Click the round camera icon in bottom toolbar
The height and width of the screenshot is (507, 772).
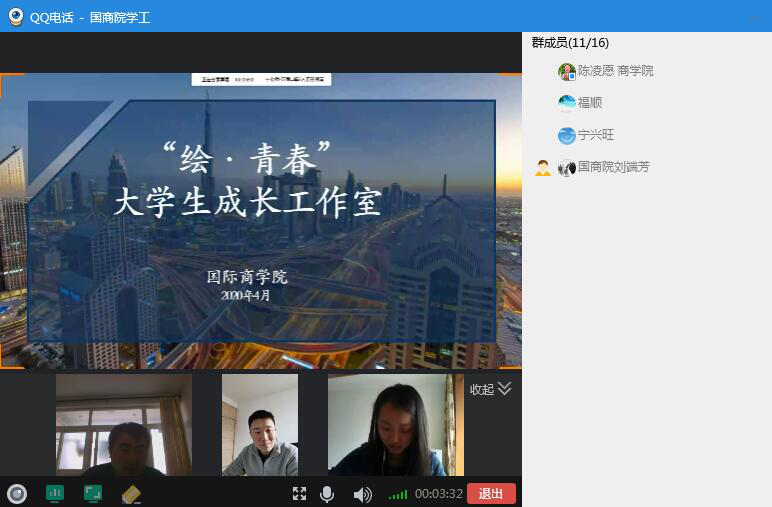[17, 493]
